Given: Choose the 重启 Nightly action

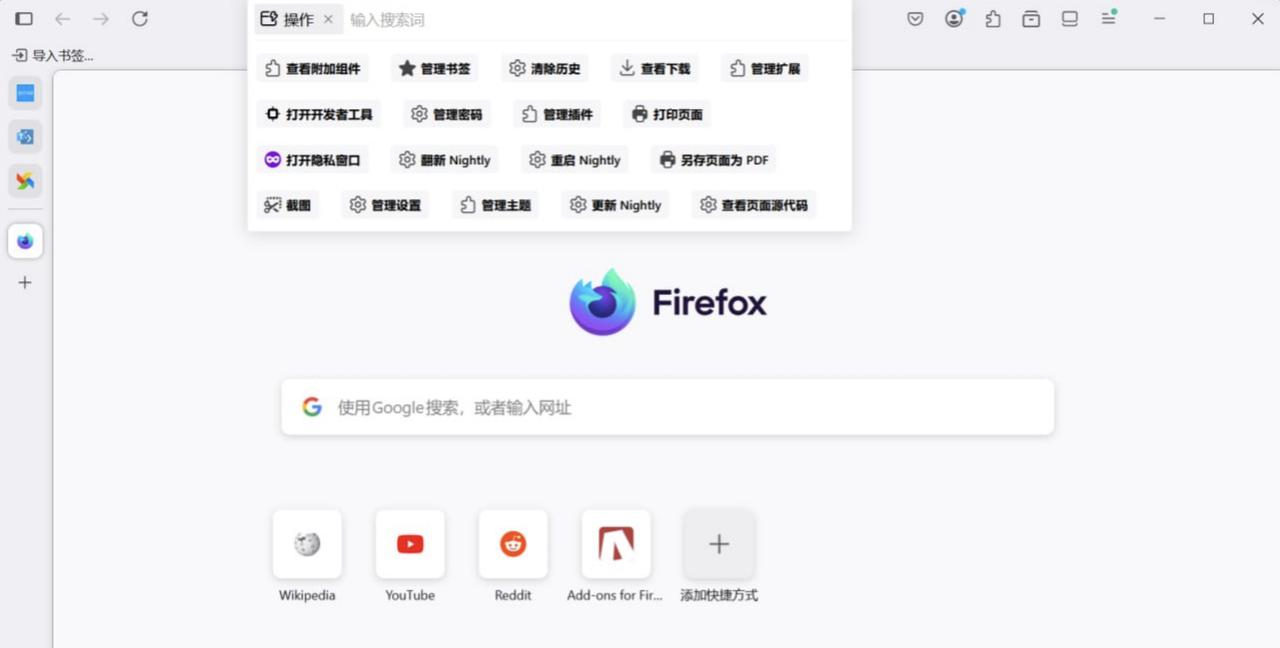Looking at the screenshot, I should (575, 160).
